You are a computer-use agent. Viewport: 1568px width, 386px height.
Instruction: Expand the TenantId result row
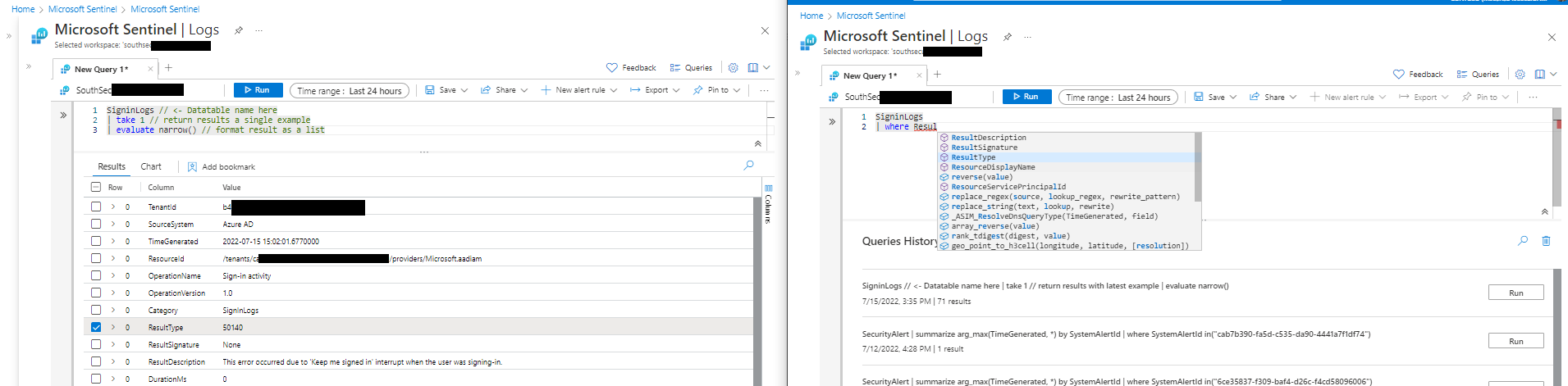113,207
